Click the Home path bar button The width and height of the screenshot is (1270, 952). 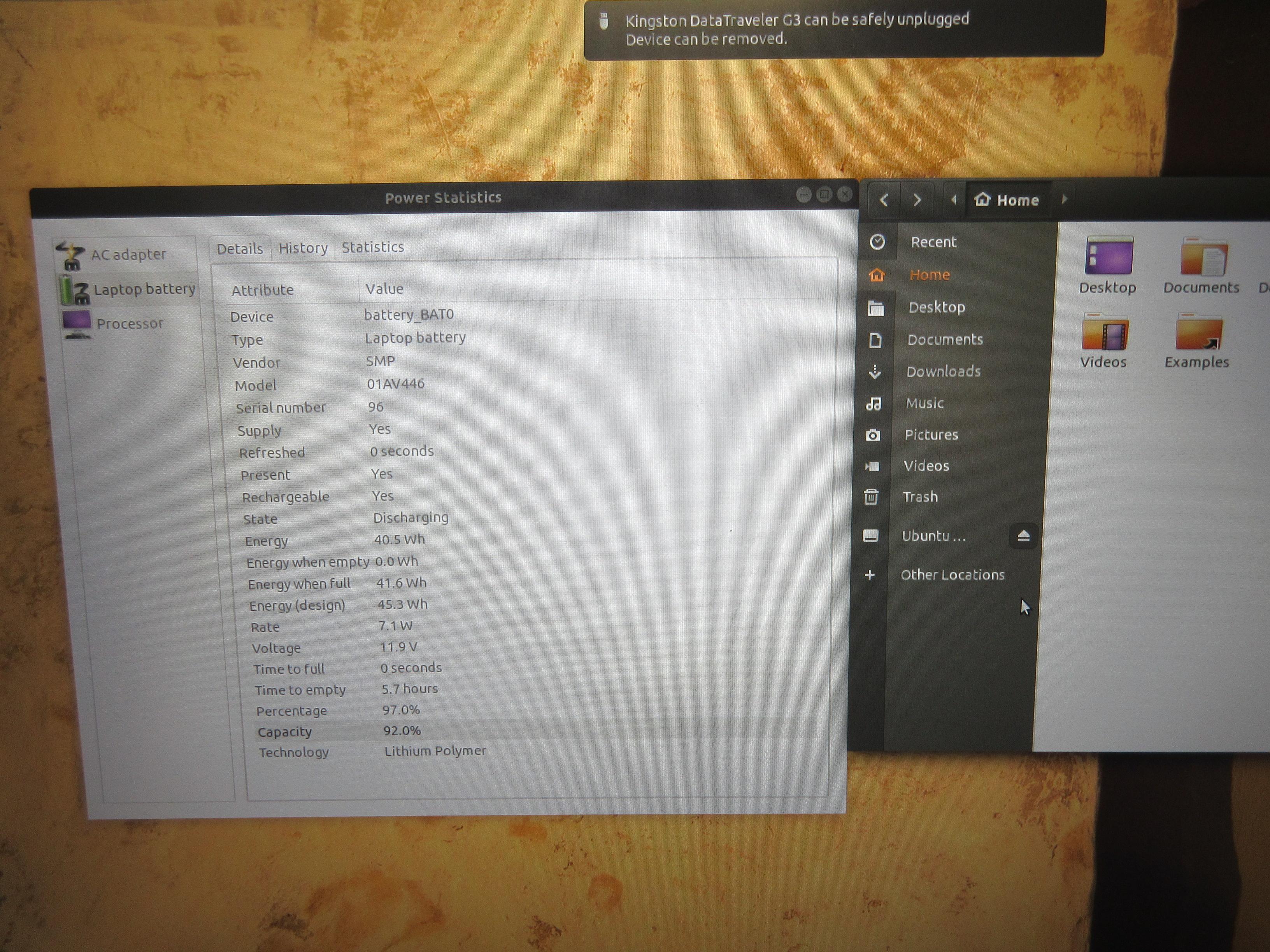pyautogui.click(x=1008, y=200)
